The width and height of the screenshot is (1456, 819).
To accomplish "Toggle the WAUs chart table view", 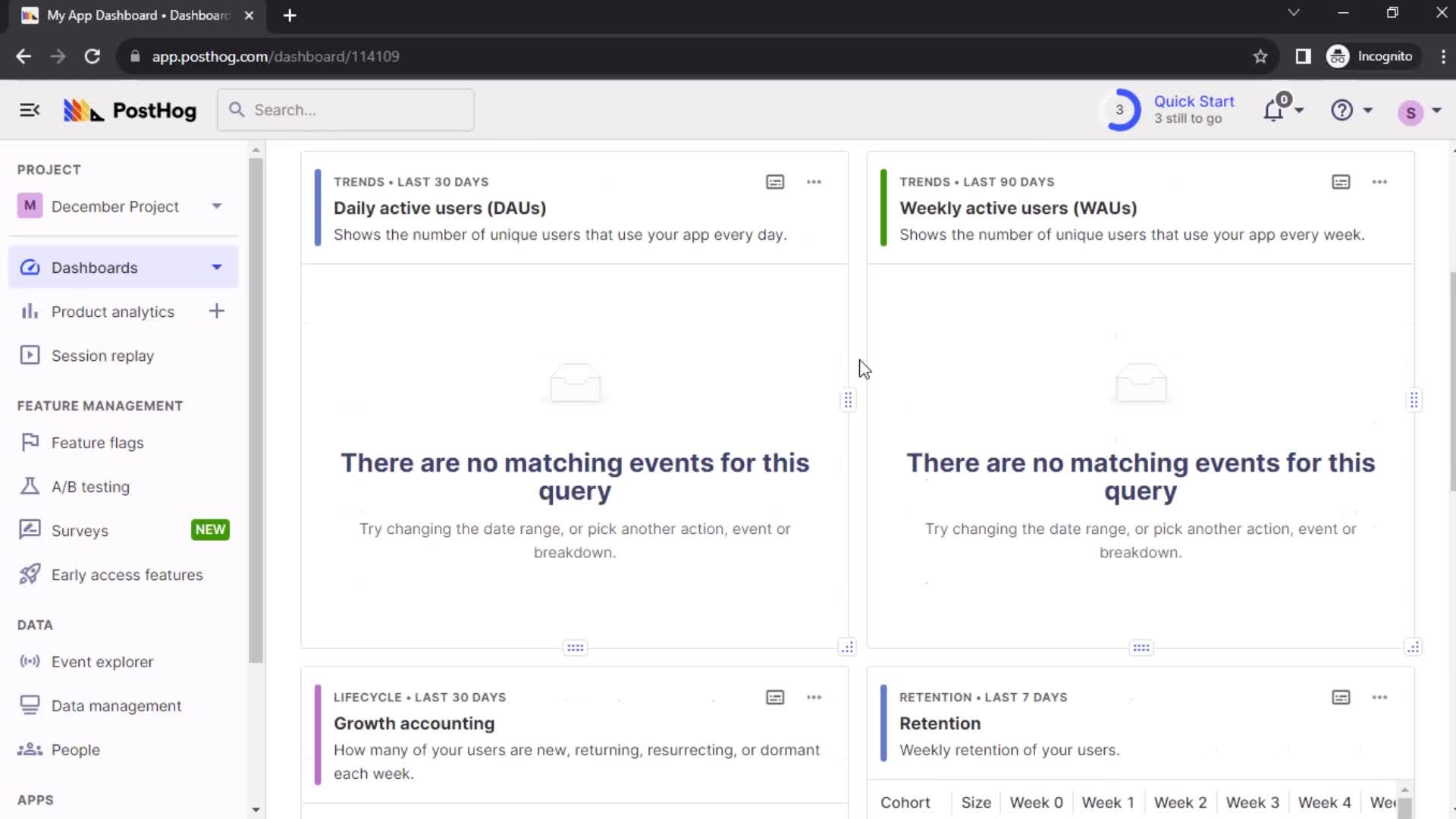I will (x=1341, y=181).
